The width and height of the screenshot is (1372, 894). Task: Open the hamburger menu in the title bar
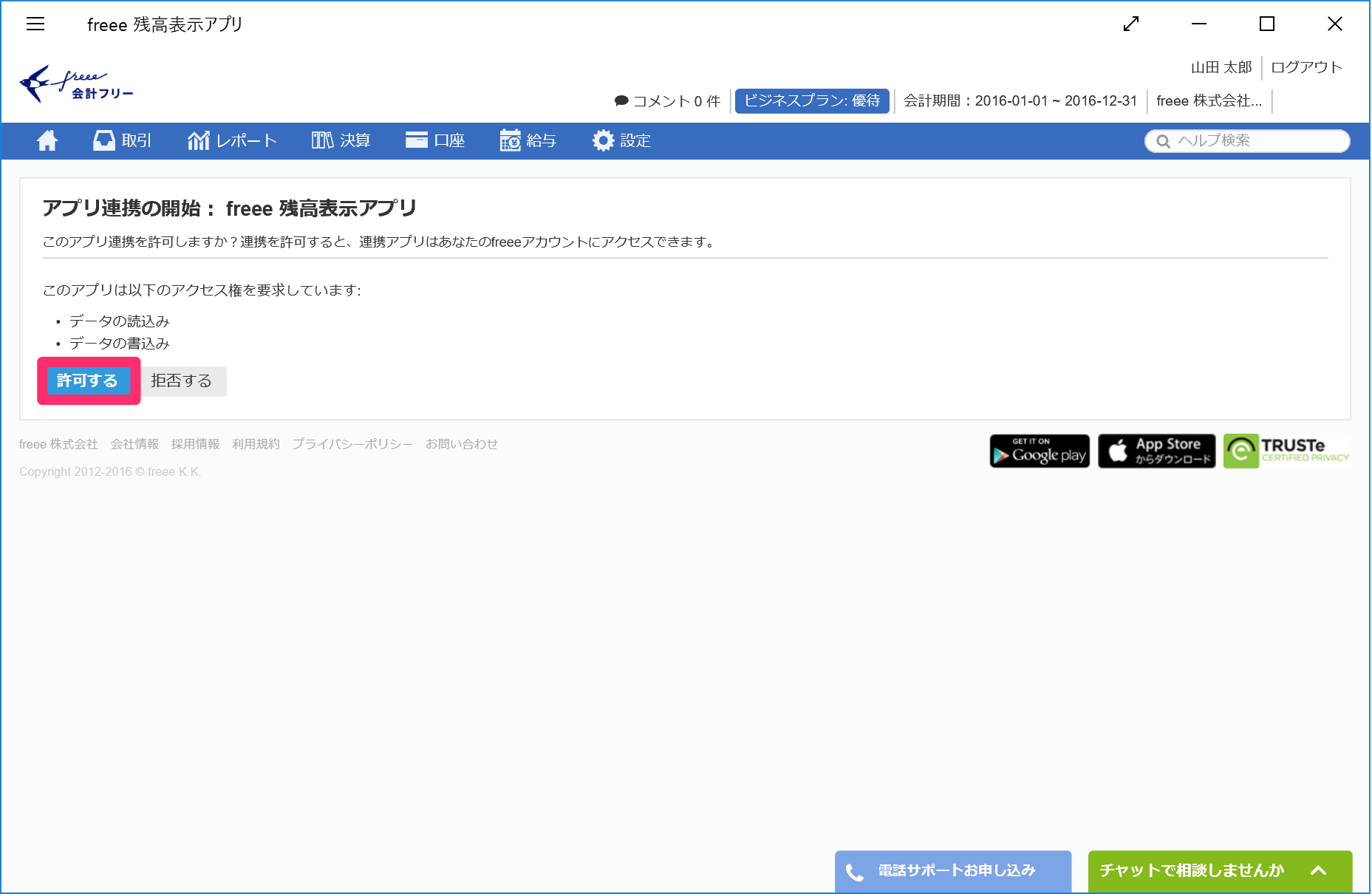[x=35, y=24]
